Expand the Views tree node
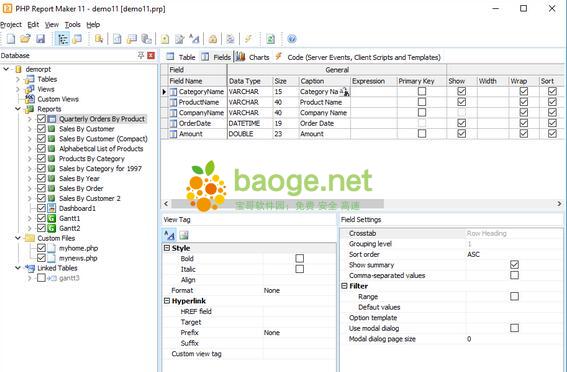This screenshot has width=567, height=372. [17, 89]
